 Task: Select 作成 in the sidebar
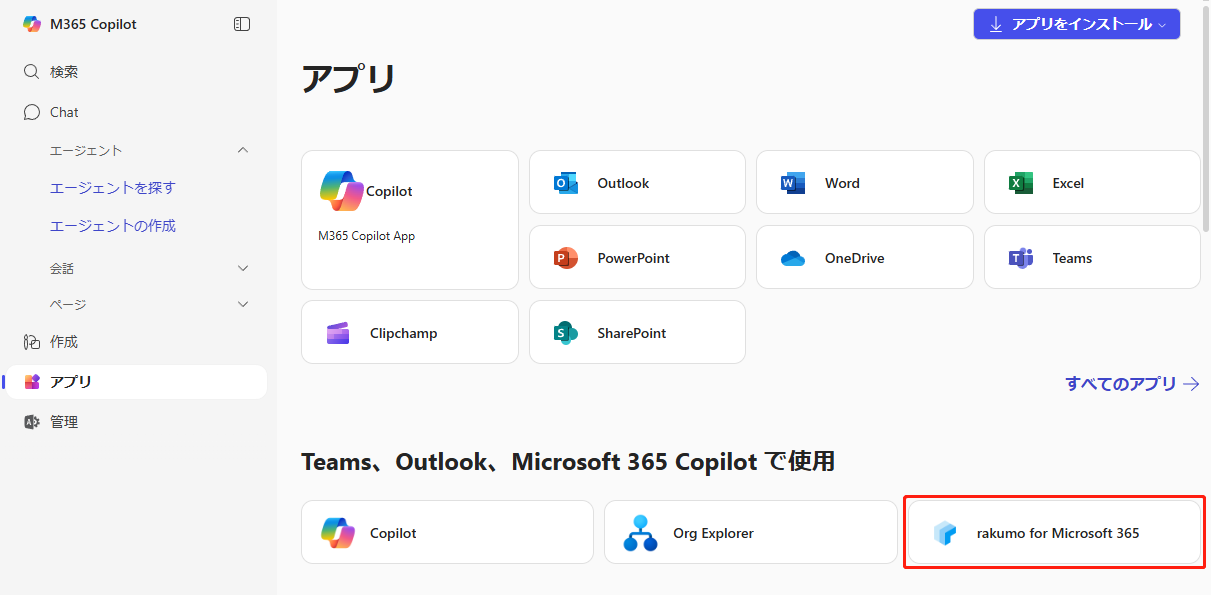tap(137, 342)
